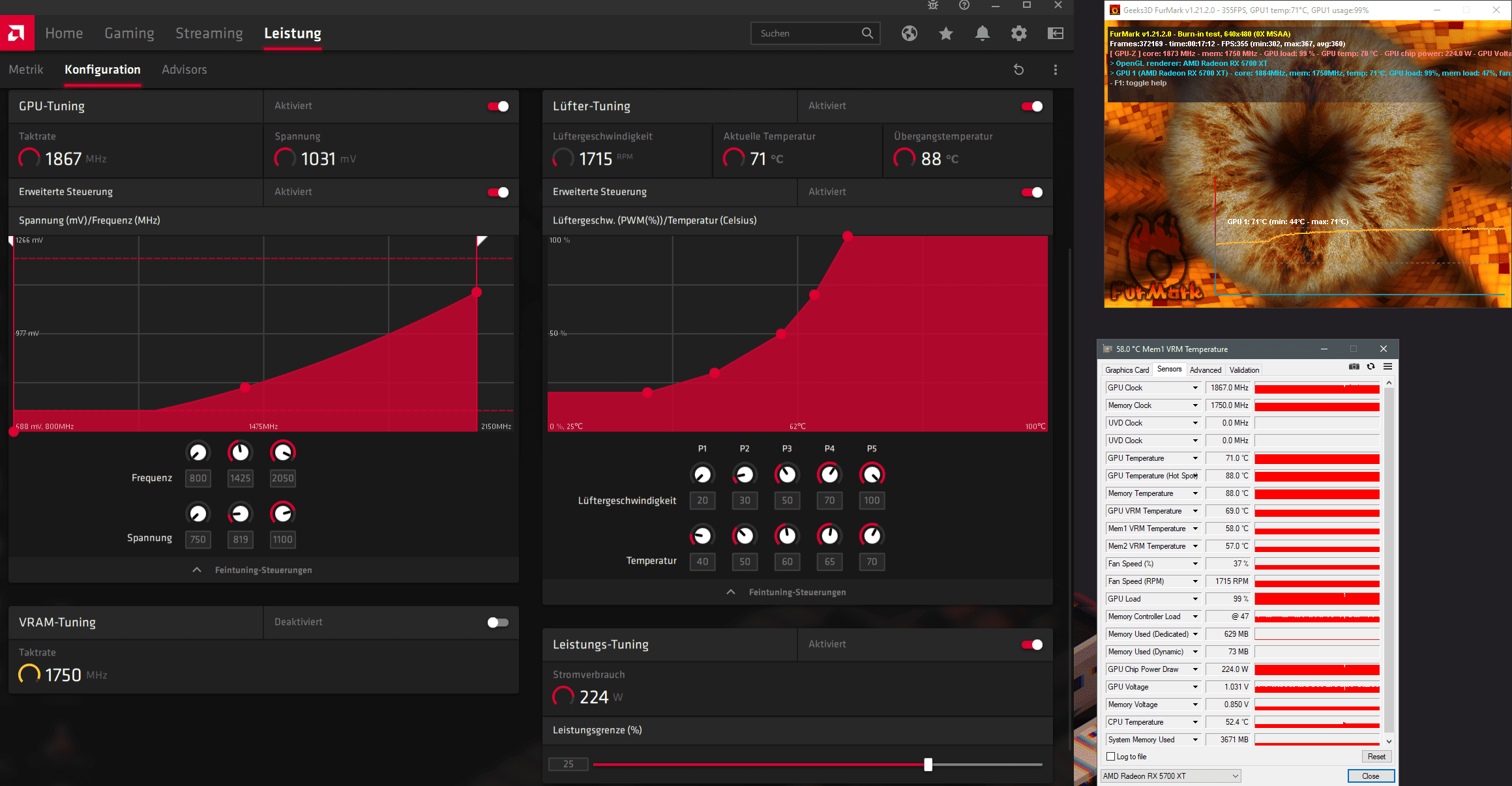Toggle Lüfter Erweiterte Steuerung switch
1512x786 pixels.
click(1032, 192)
